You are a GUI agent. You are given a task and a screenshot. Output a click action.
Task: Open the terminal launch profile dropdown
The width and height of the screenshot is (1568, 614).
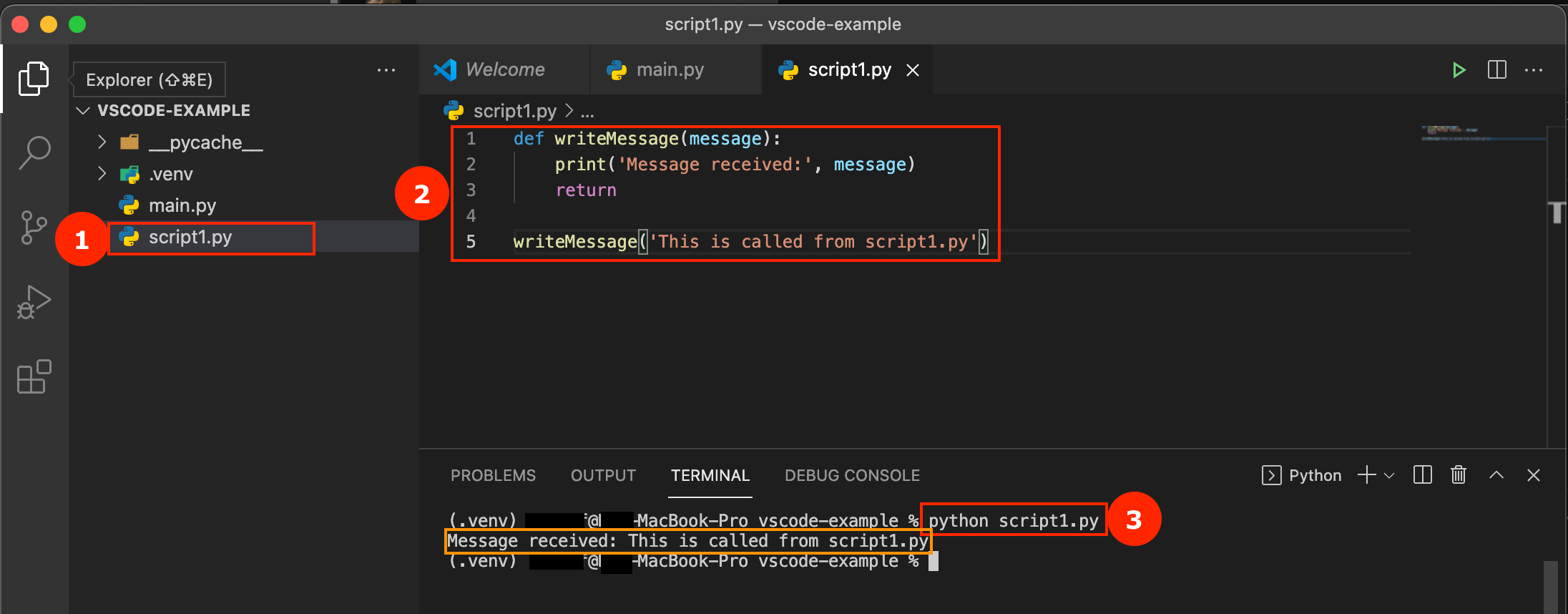1389,476
